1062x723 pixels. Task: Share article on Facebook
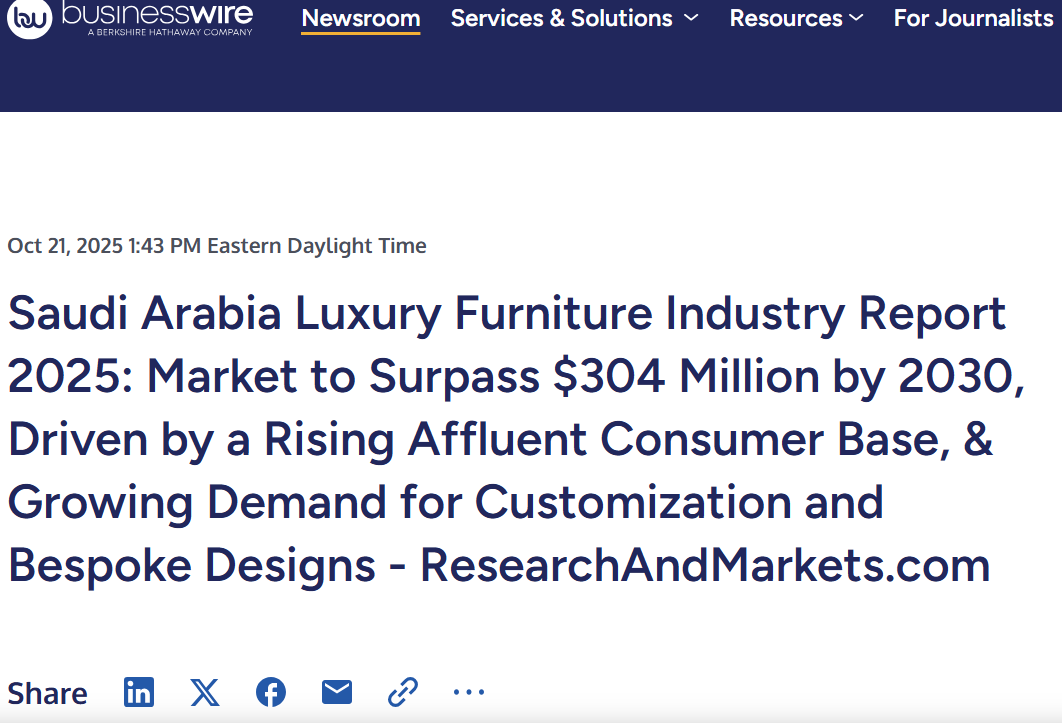click(271, 692)
